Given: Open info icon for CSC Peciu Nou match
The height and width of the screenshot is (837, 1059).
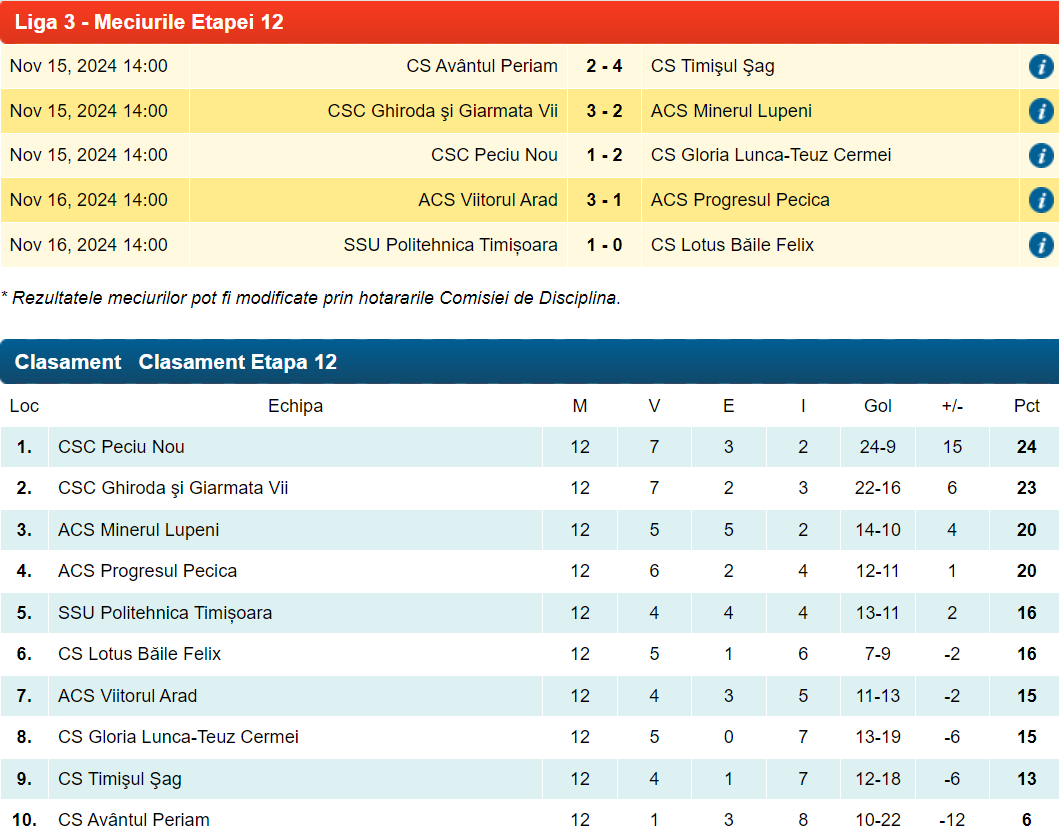Looking at the screenshot, I should [x=1040, y=156].
